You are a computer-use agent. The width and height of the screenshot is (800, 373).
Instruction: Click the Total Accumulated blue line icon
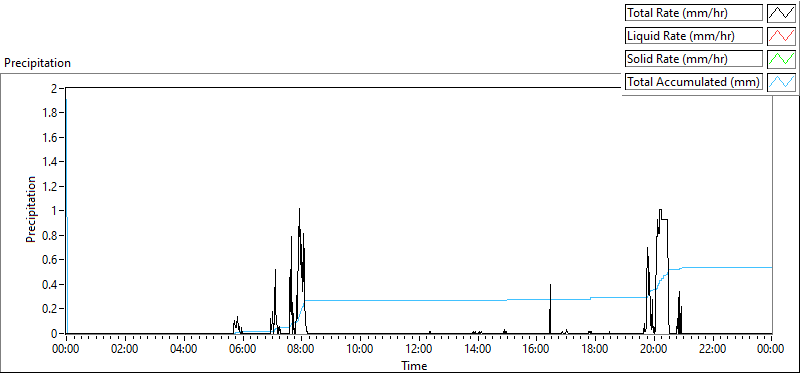(x=782, y=81)
